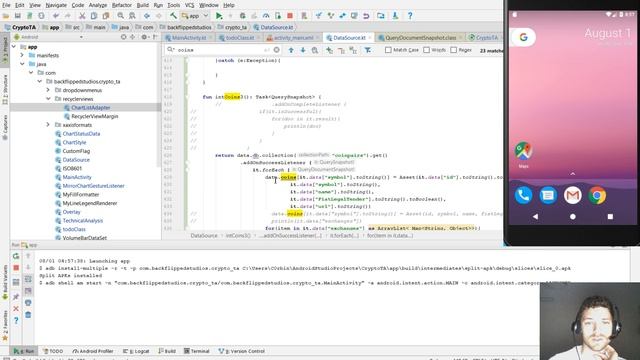Open the Build tool window
640x360 pixels.
[x=167, y=351]
